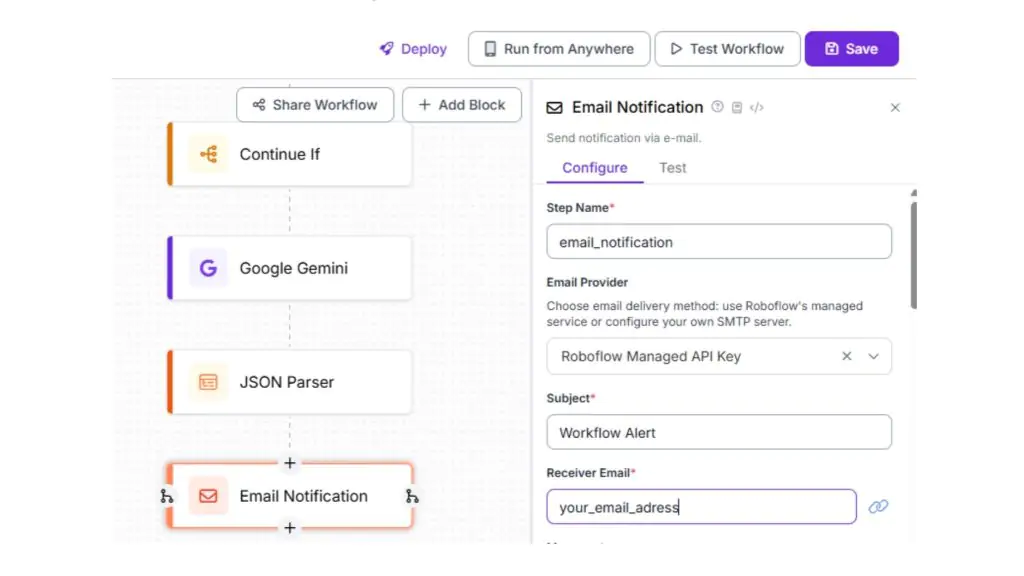Click the notes icon next to Email Notification heading
The image size is (1024, 576).
[736, 107]
